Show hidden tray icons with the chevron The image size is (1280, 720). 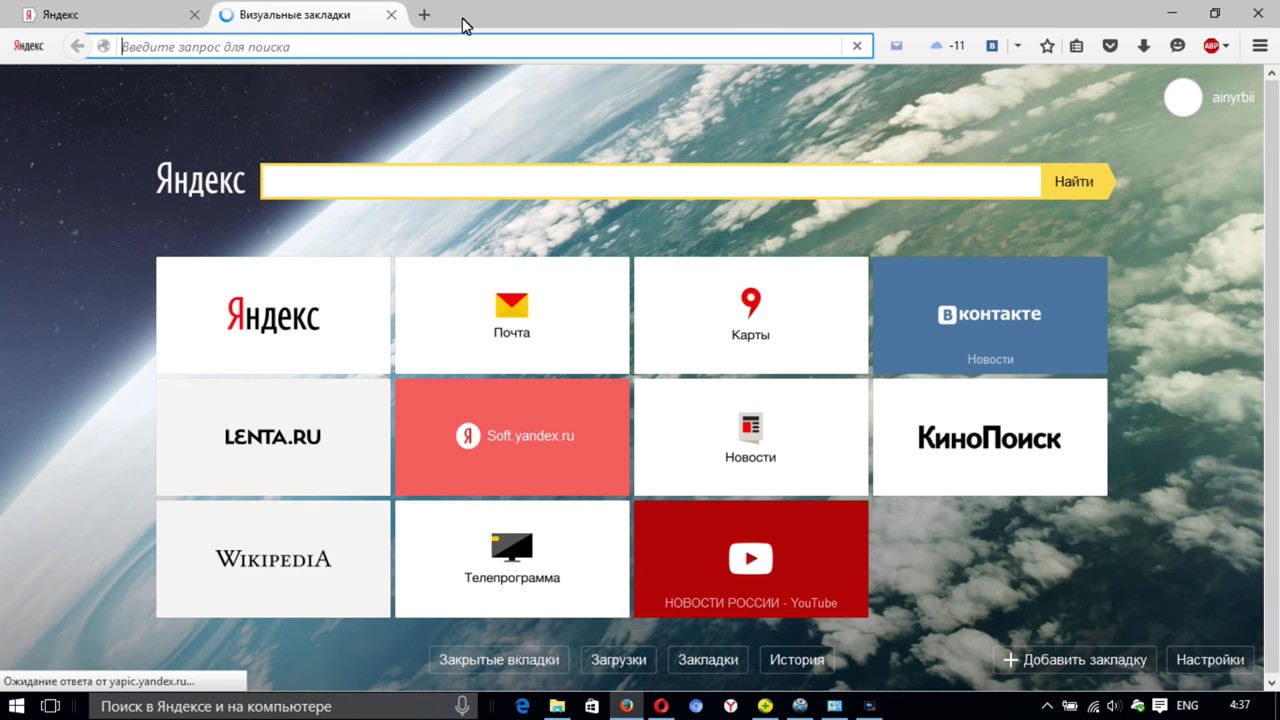click(x=1047, y=706)
